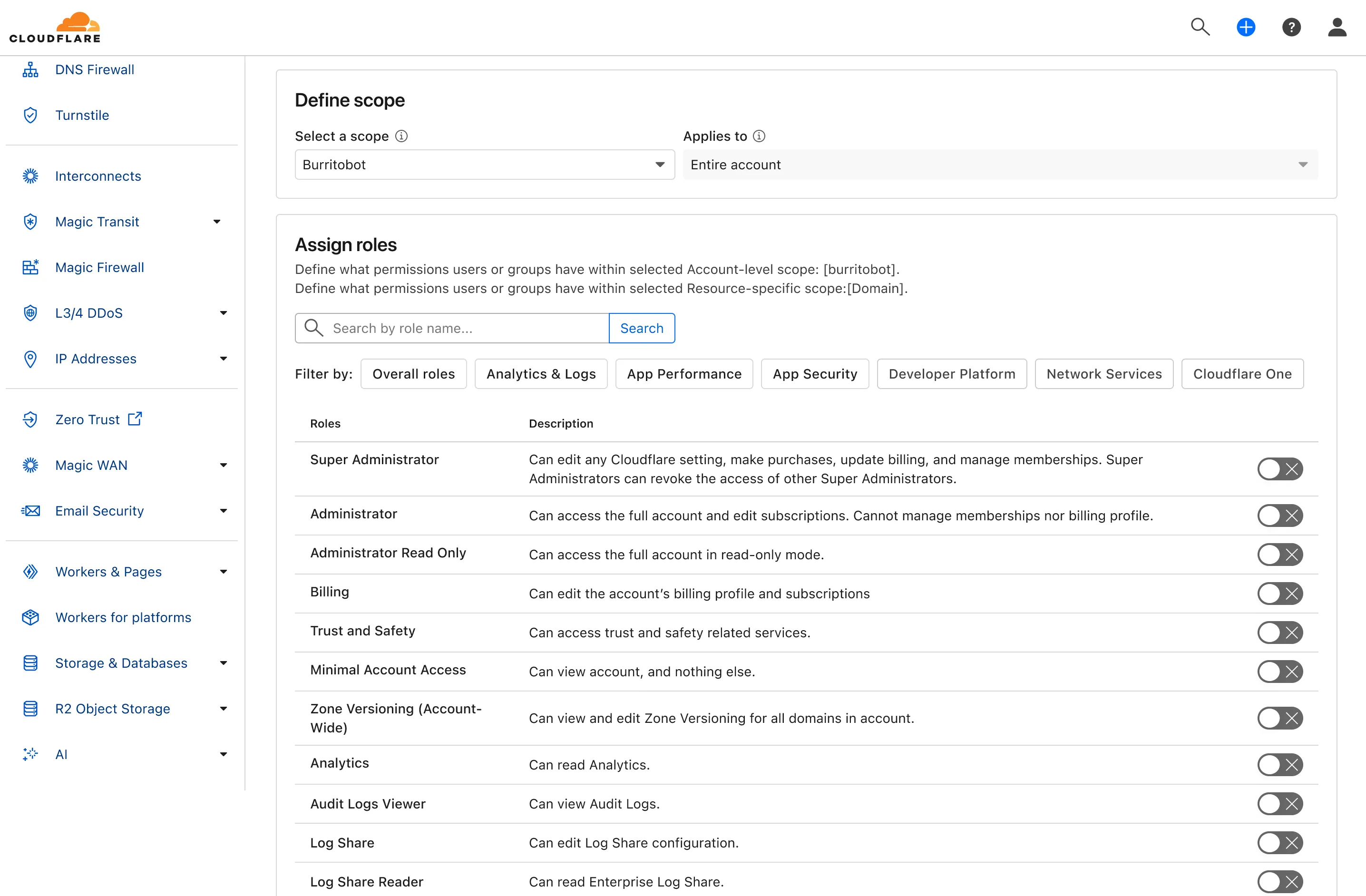Click the Search button
1366x896 pixels.
pos(642,328)
